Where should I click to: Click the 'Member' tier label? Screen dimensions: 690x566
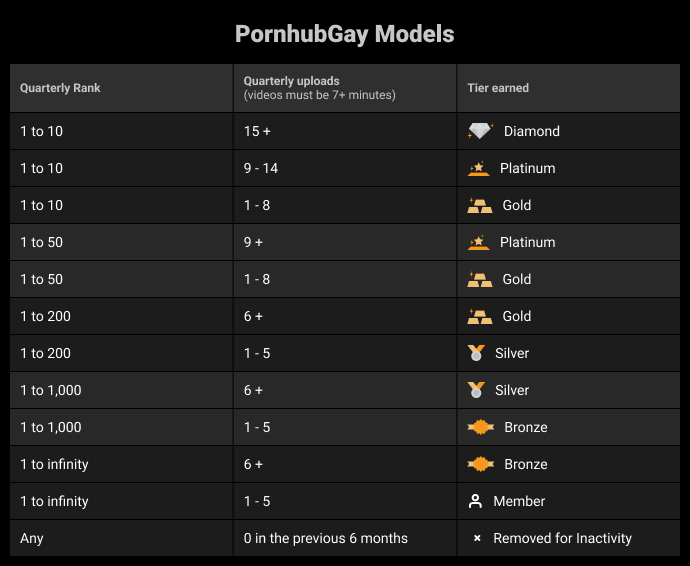(519, 501)
